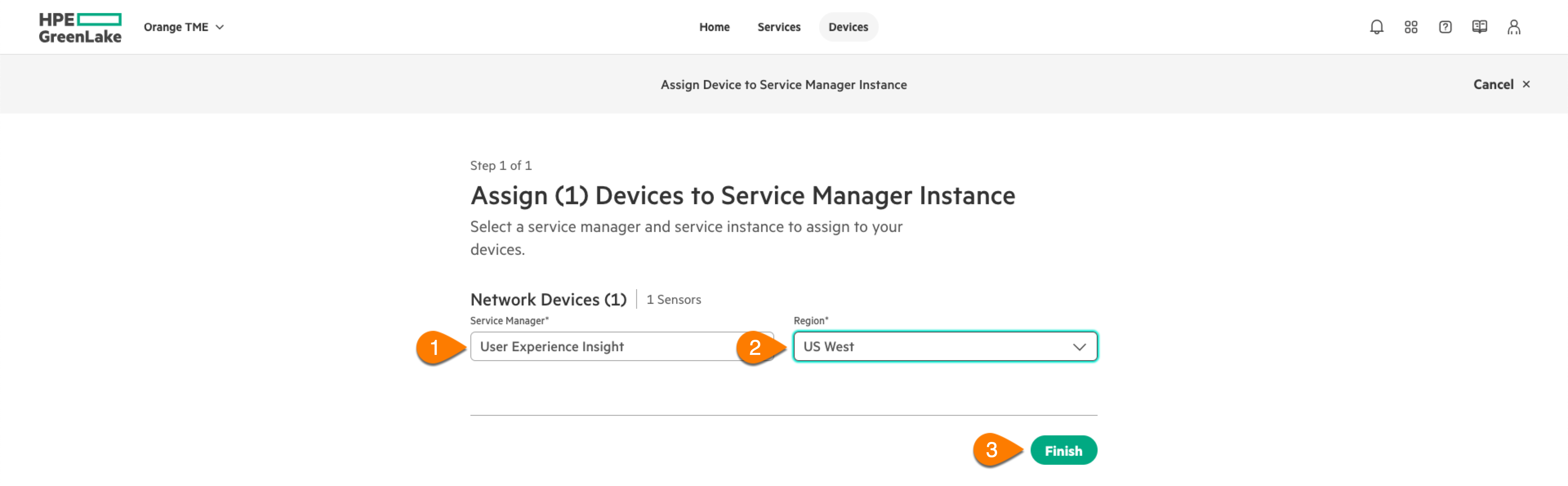Open the apps grid switcher icon
This screenshot has height=486, width=1568.
click(1410, 27)
